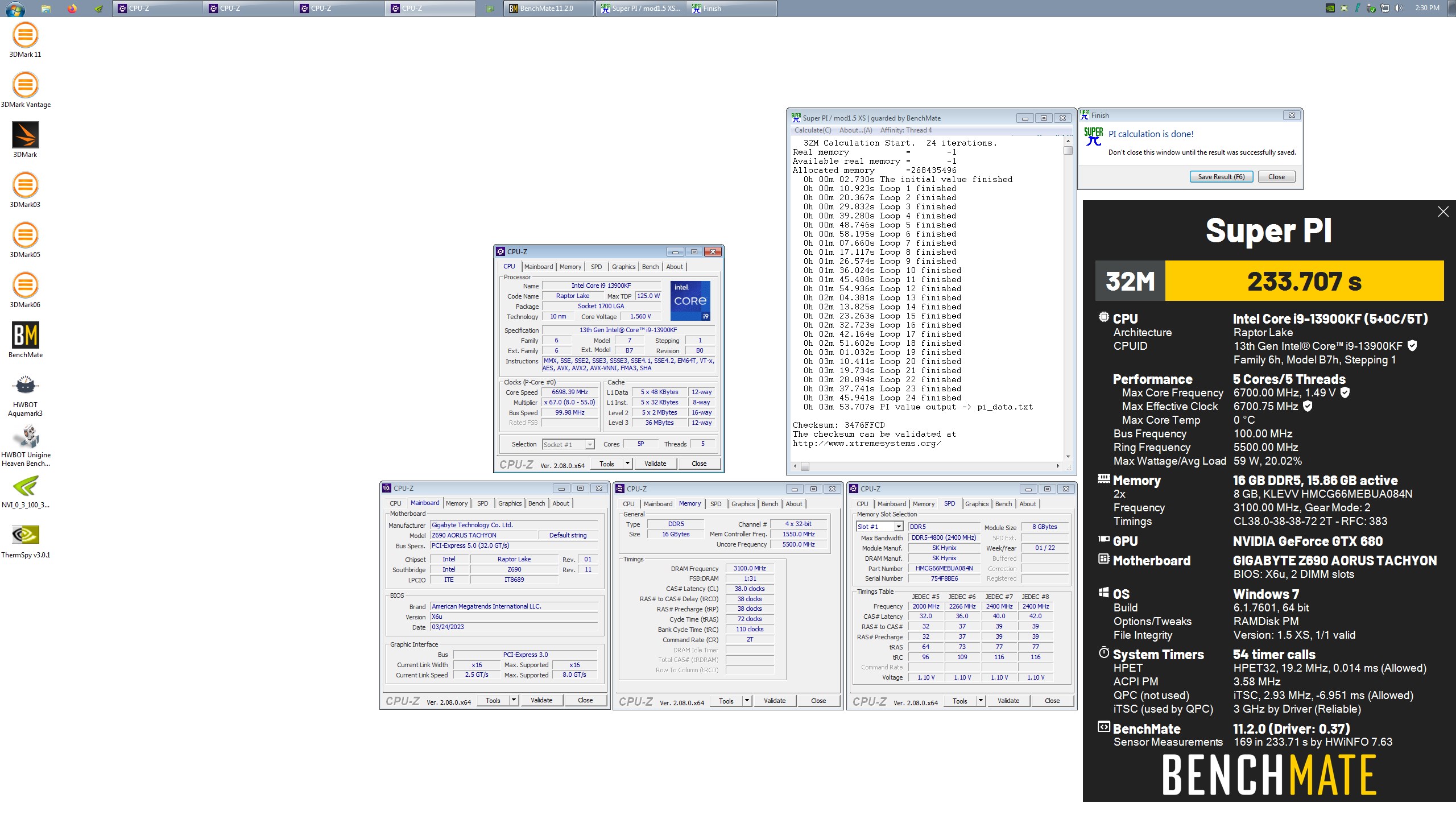Launch Firefox from the taskbar

[72, 9]
